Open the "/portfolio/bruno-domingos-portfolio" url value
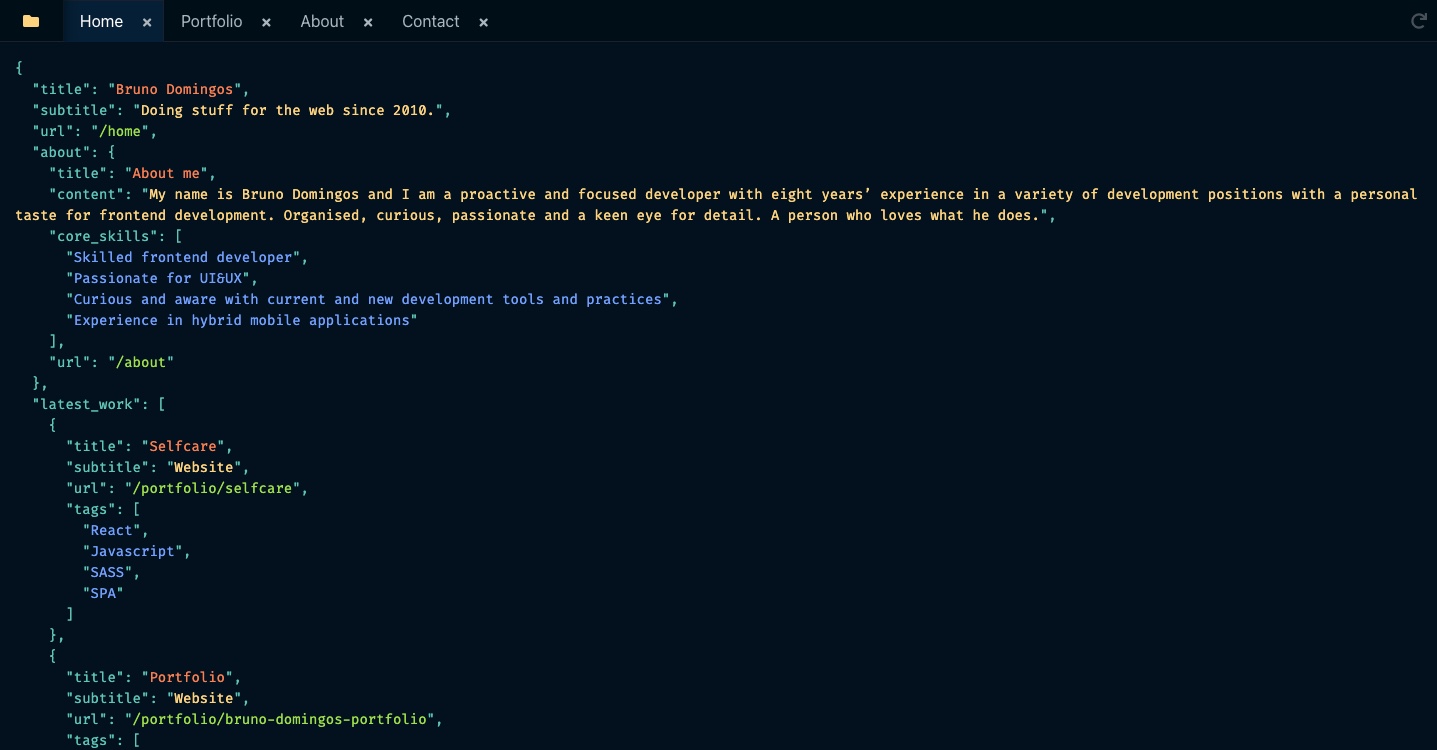The image size is (1437, 750). coord(283,719)
